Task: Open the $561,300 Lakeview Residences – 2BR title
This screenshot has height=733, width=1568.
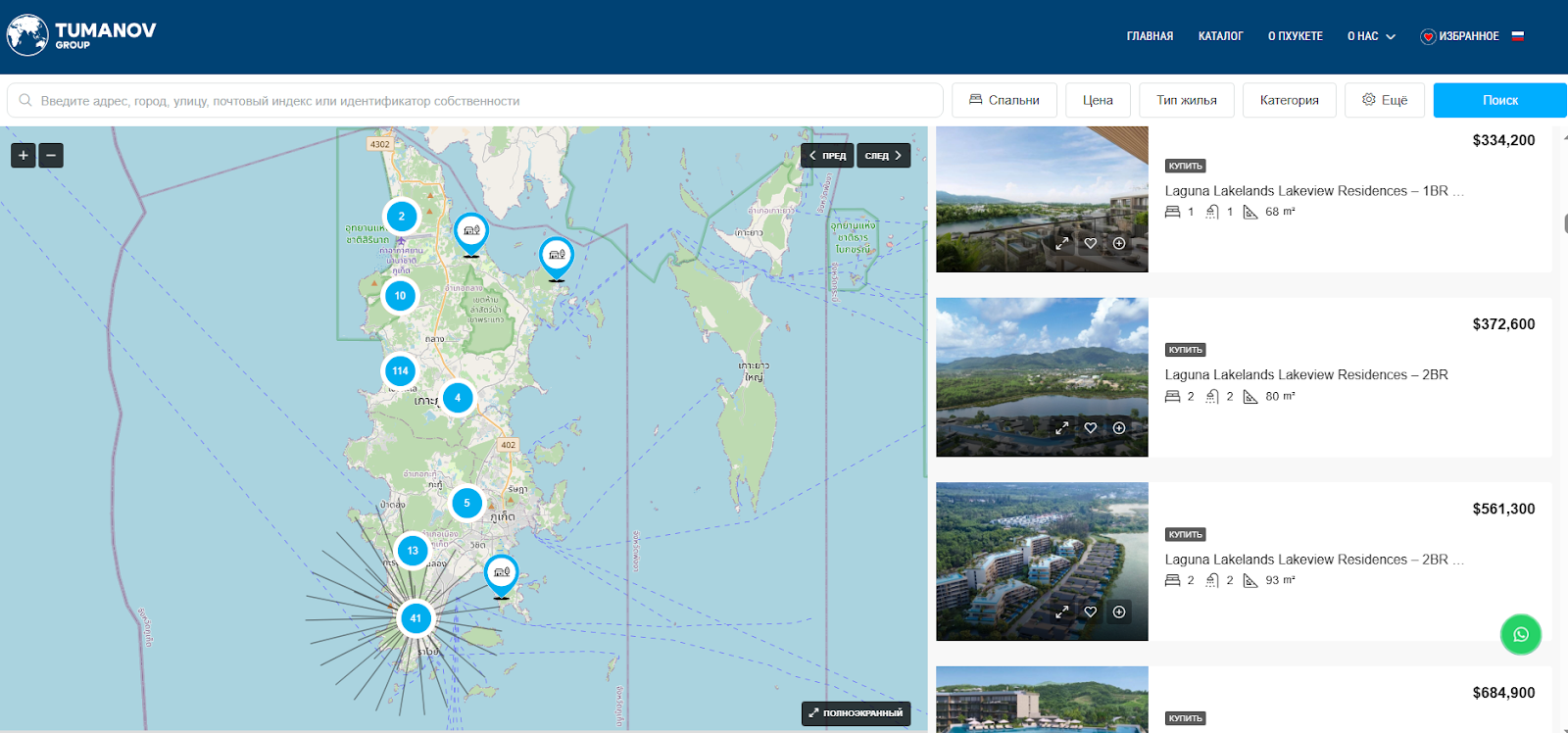Action: (1314, 560)
